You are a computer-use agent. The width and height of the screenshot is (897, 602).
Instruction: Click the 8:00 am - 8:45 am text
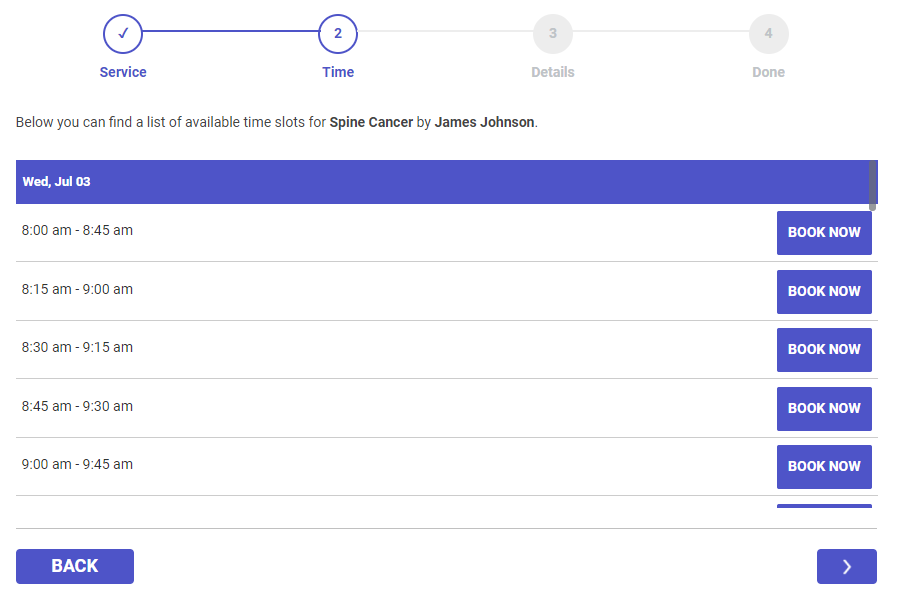click(x=77, y=230)
